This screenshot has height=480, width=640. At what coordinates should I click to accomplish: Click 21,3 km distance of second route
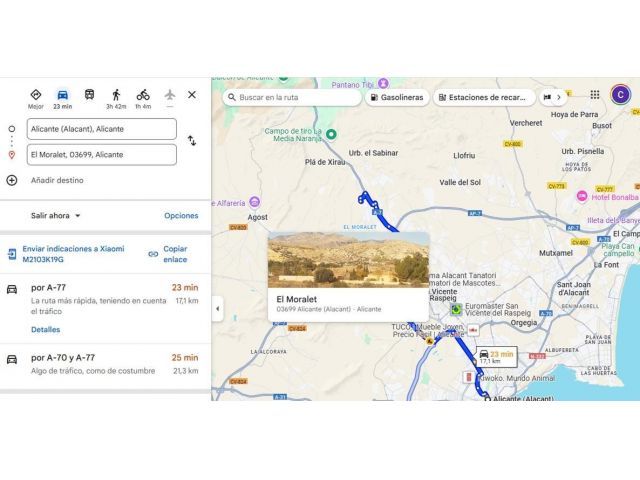coord(186,371)
